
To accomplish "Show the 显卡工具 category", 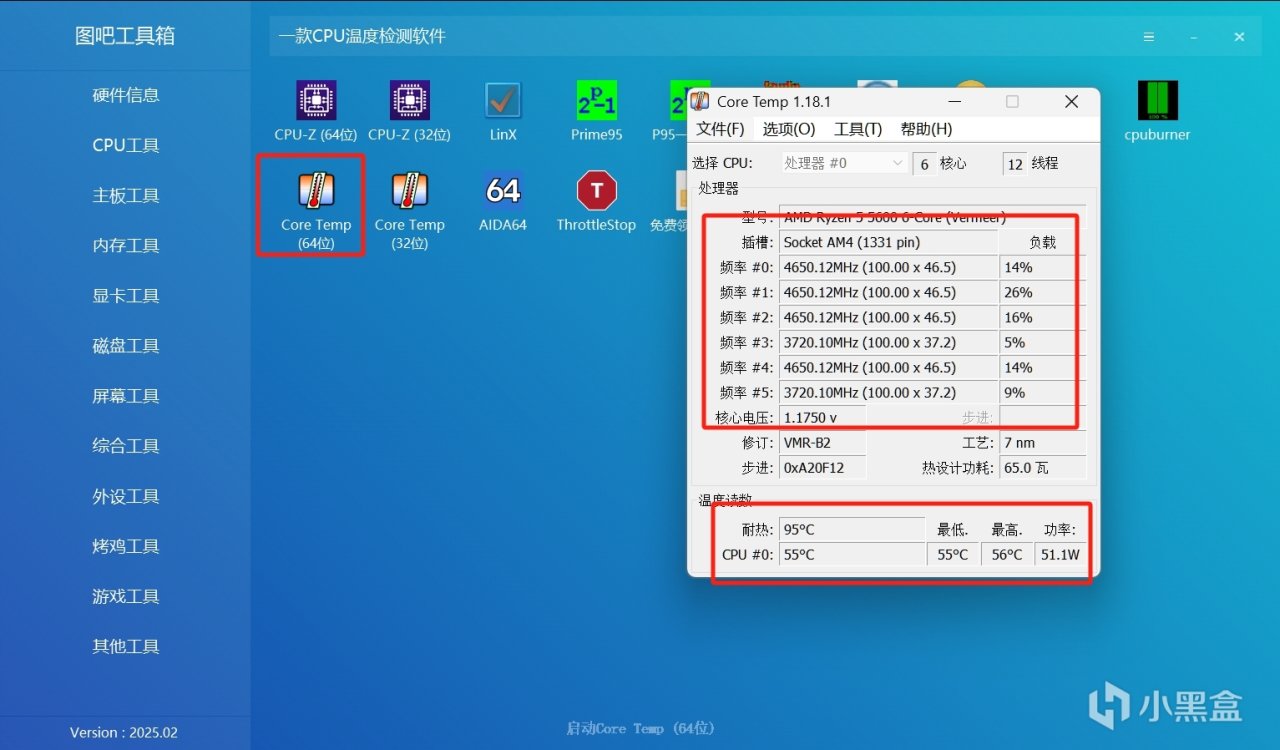I will (x=125, y=296).
